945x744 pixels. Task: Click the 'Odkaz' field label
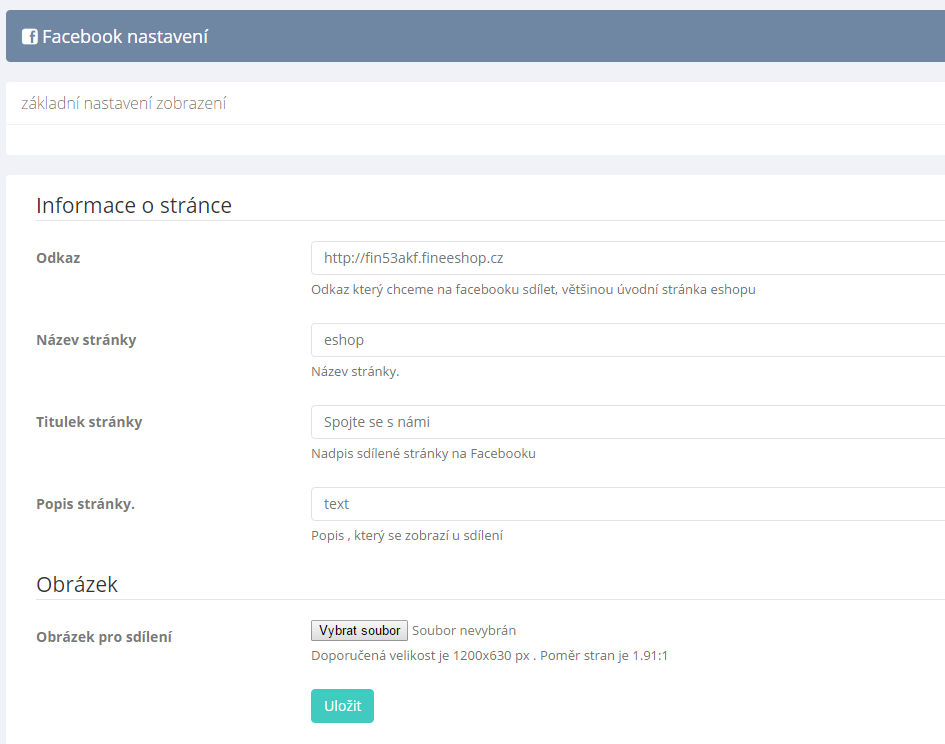coord(58,258)
